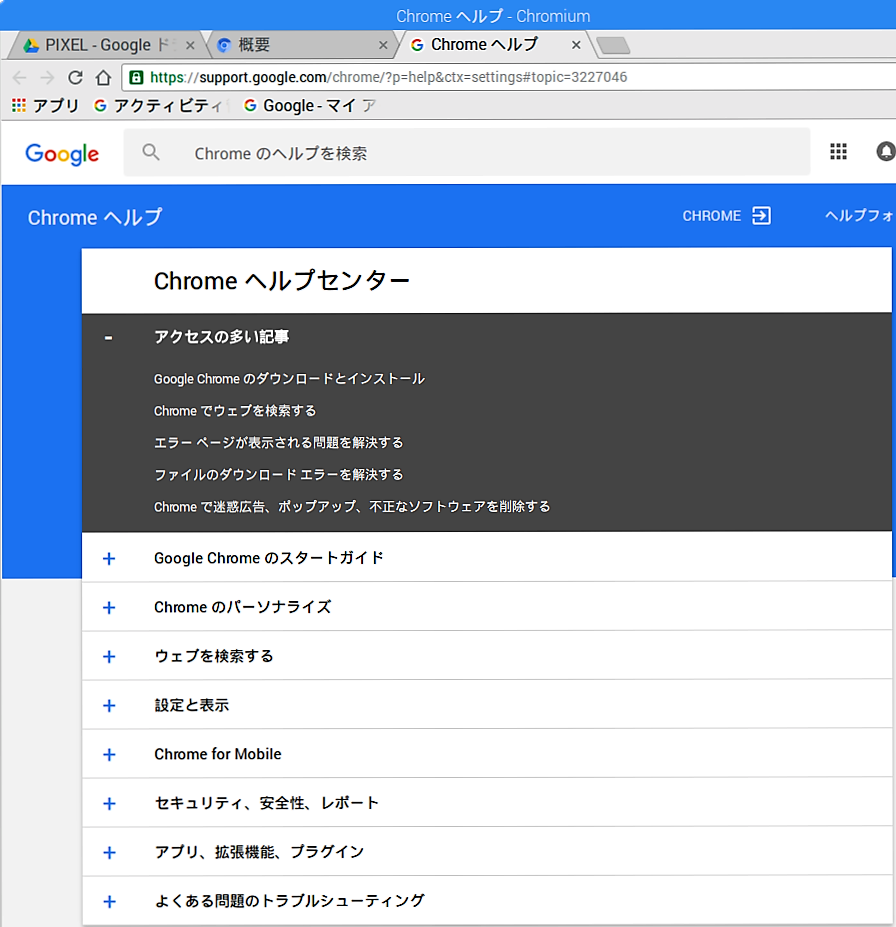Close the Chrome ヘルプ tab
This screenshot has width=896, height=927.
(576, 45)
